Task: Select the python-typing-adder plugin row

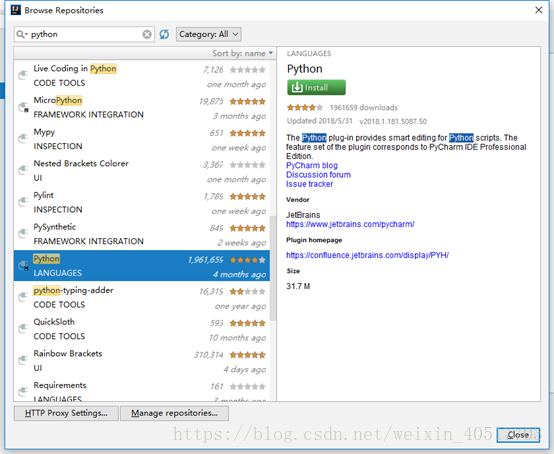Action: point(142,297)
